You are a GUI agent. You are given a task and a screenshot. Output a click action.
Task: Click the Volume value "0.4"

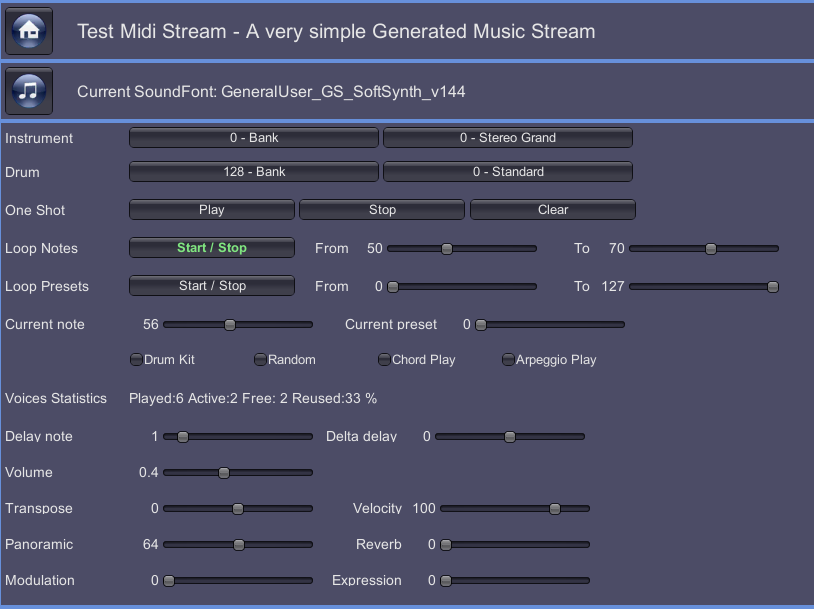[x=148, y=472]
